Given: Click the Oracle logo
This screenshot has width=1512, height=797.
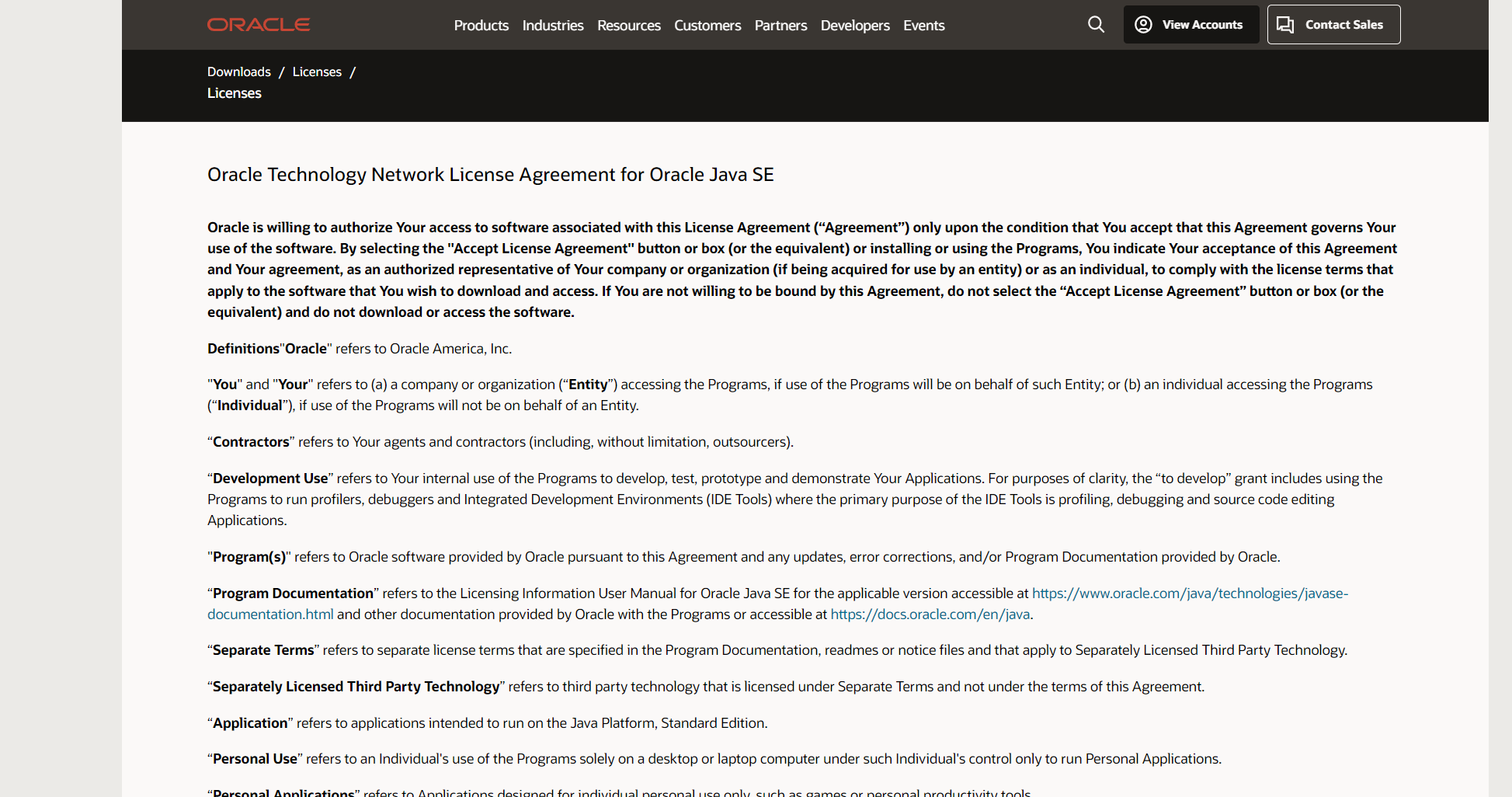Looking at the screenshot, I should (259, 25).
